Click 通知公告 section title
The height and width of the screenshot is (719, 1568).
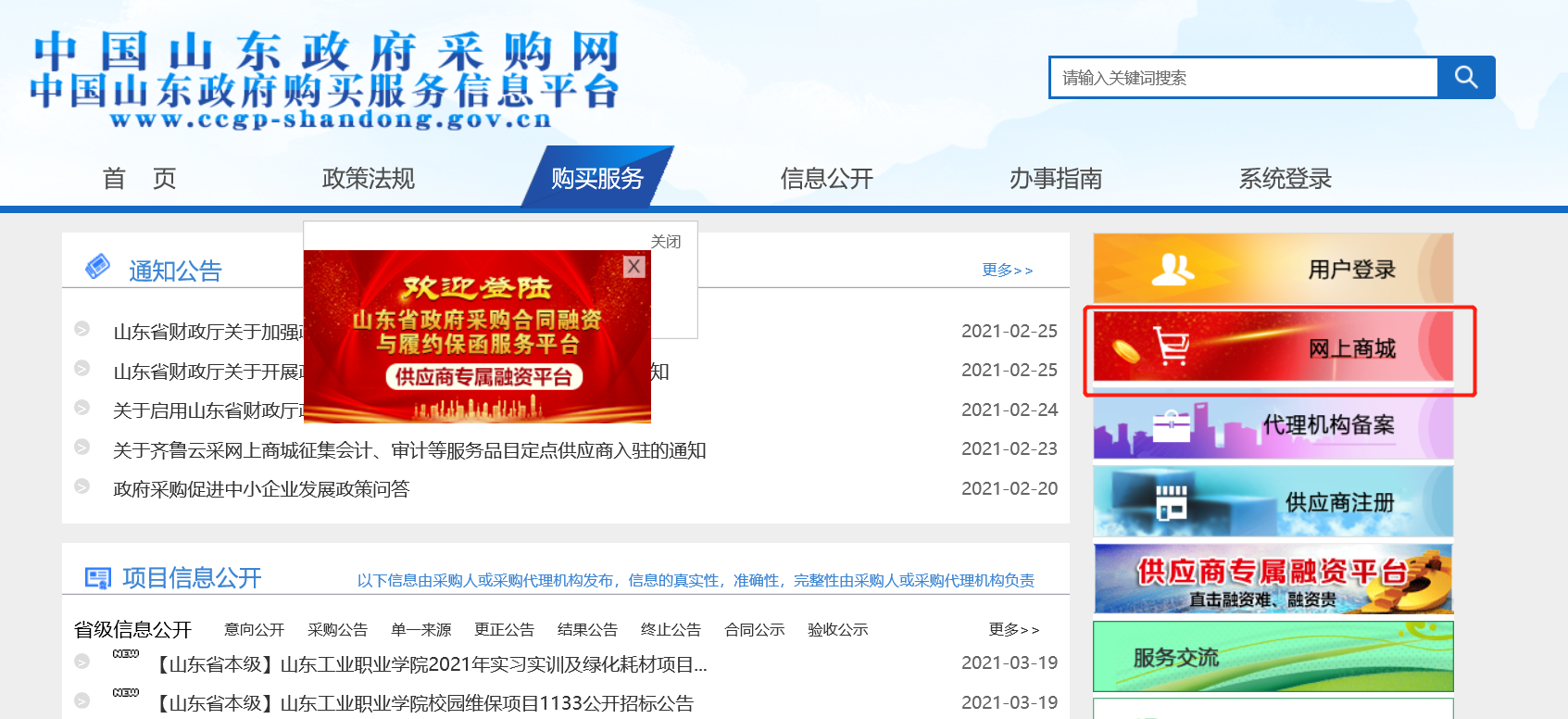pyautogui.click(x=175, y=271)
